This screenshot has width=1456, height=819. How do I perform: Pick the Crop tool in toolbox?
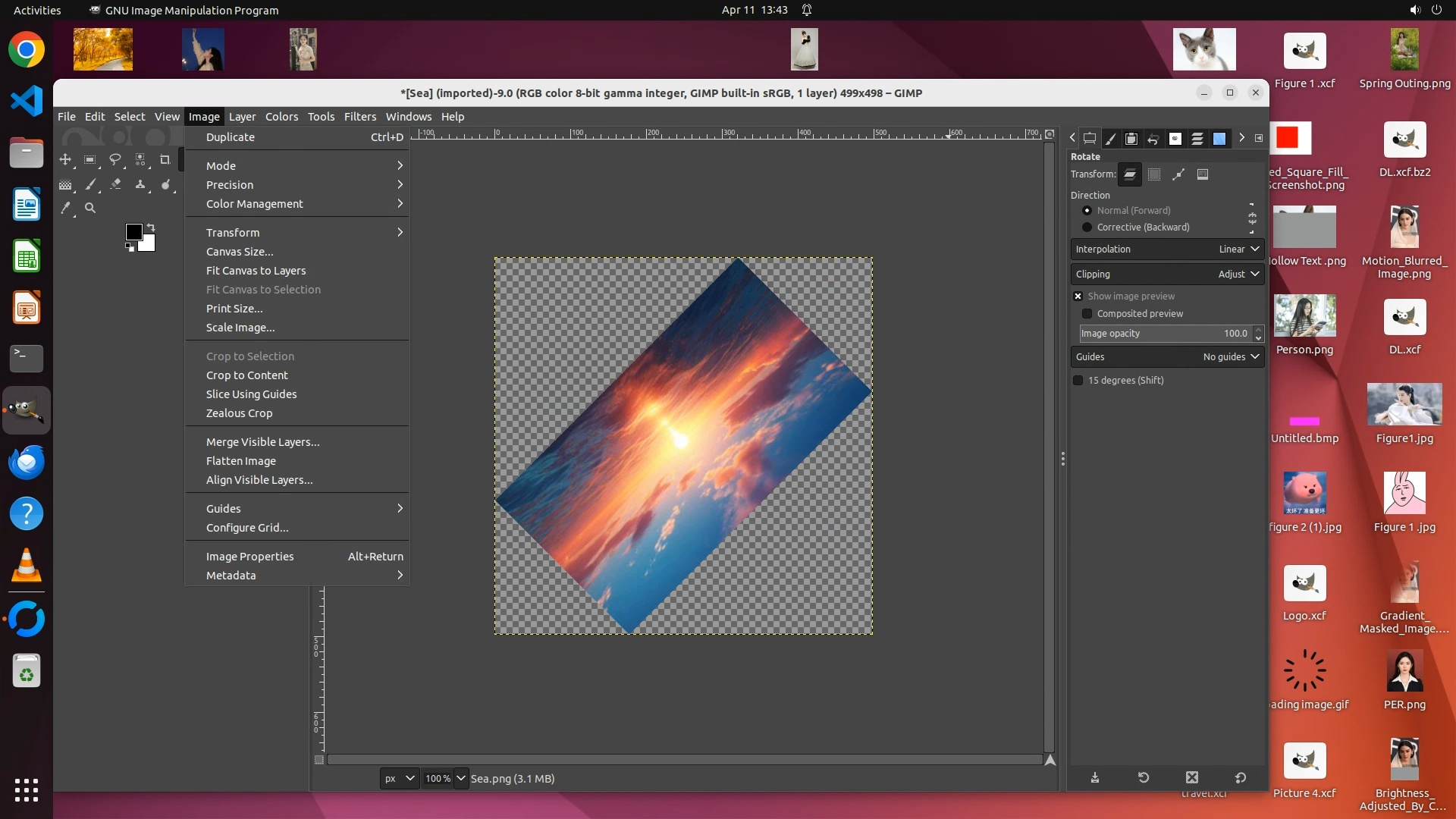[165, 160]
